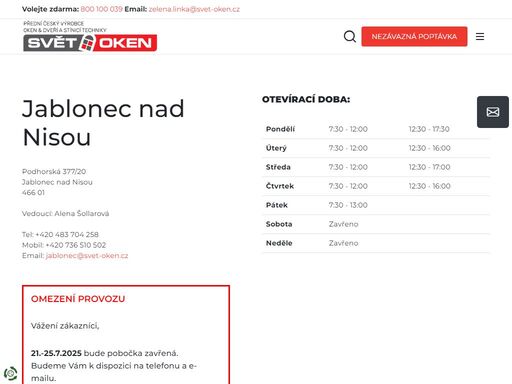Call the free number 800 100 039
The image size is (512, 384).
click(101, 9)
